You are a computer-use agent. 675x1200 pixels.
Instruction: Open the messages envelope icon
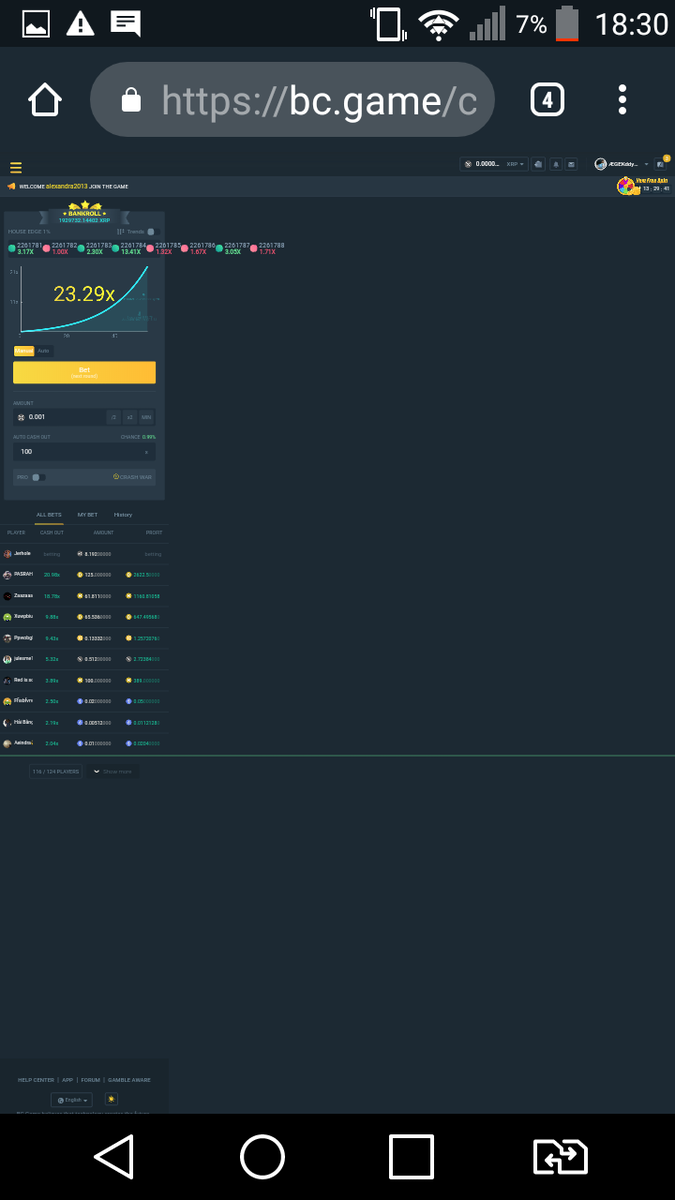[571, 164]
